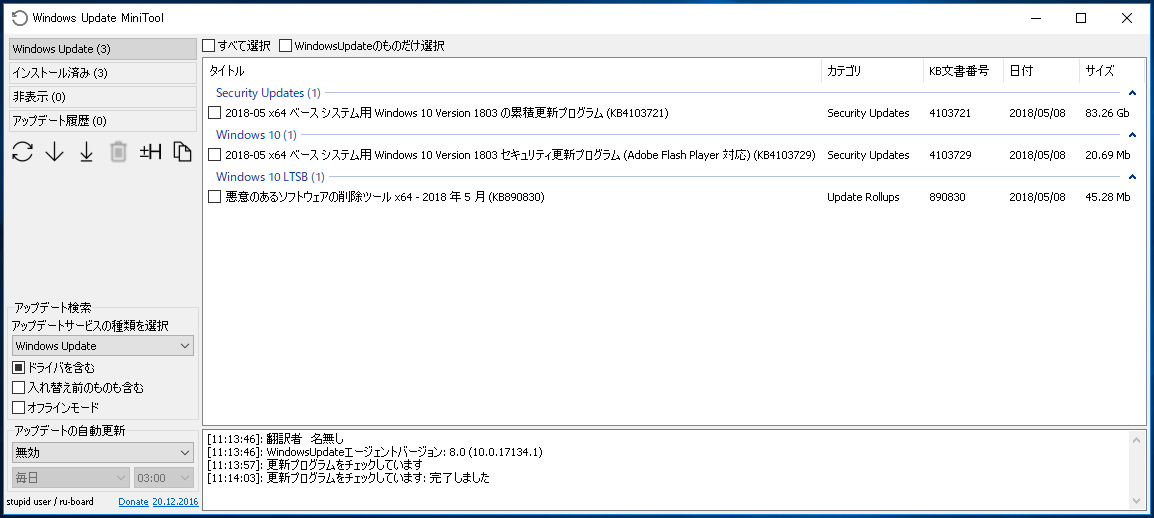The width and height of the screenshot is (1154, 518).
Task: Click the 20.69 Mb size cell
Action: click(x=1108, y=155)
